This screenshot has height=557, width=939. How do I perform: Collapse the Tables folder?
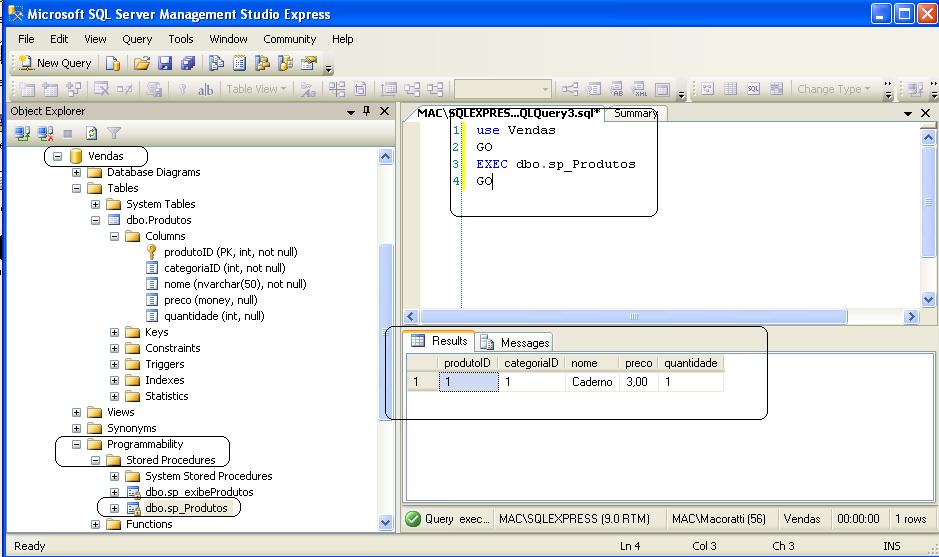click(x=77, y=188)
